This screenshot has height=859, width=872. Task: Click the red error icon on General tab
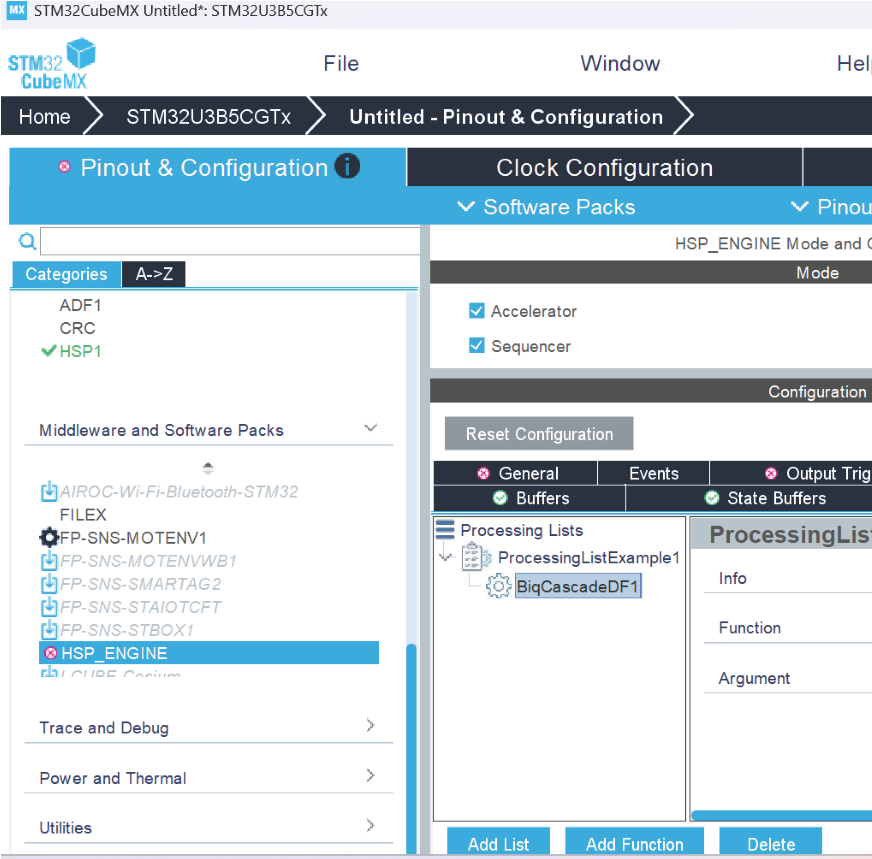(x=483, y=473)
